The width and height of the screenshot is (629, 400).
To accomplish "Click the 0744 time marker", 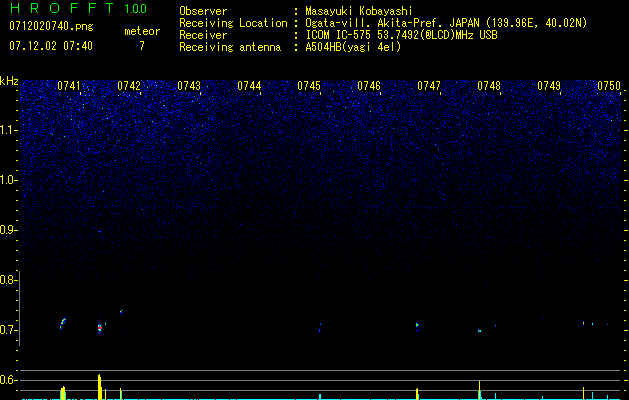I will click(249, 86).
